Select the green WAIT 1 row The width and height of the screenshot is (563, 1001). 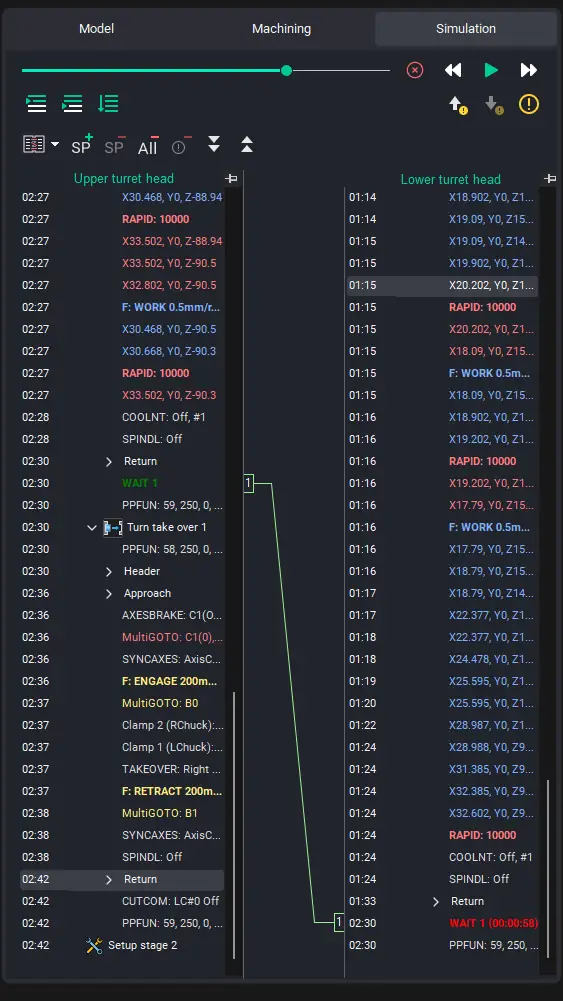click(x=122, y=483)
